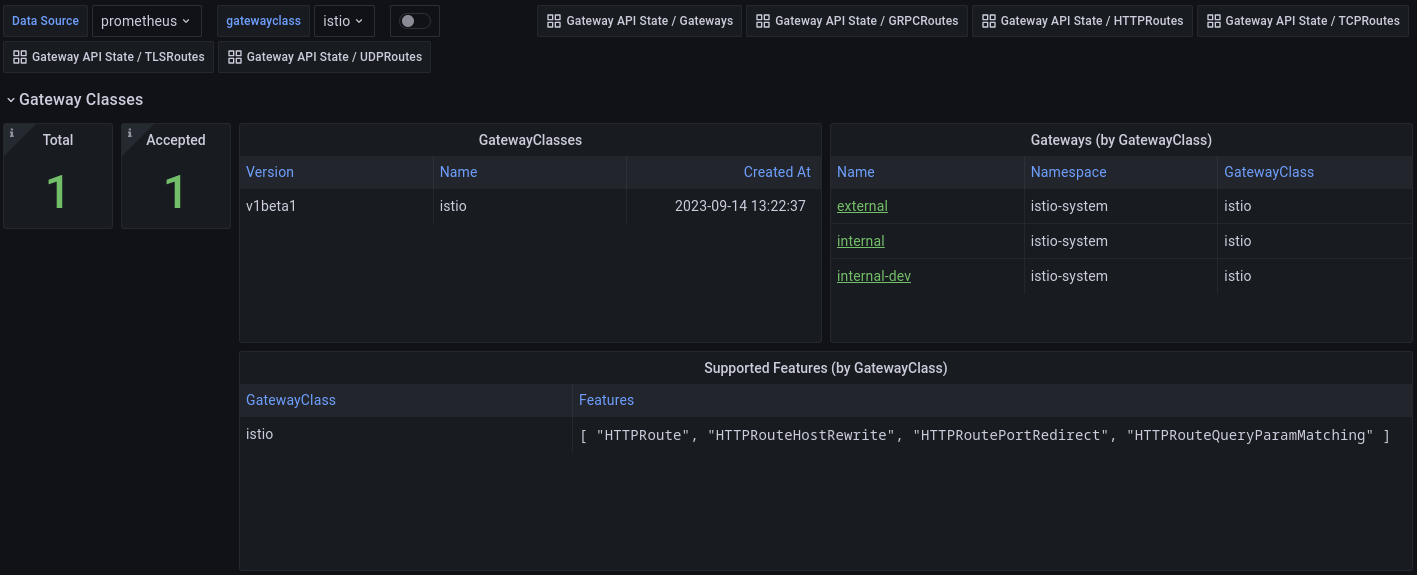This screenshot has height=575, width=1417.
Task: Show info icon on Total panel
Action: (12, 133)
